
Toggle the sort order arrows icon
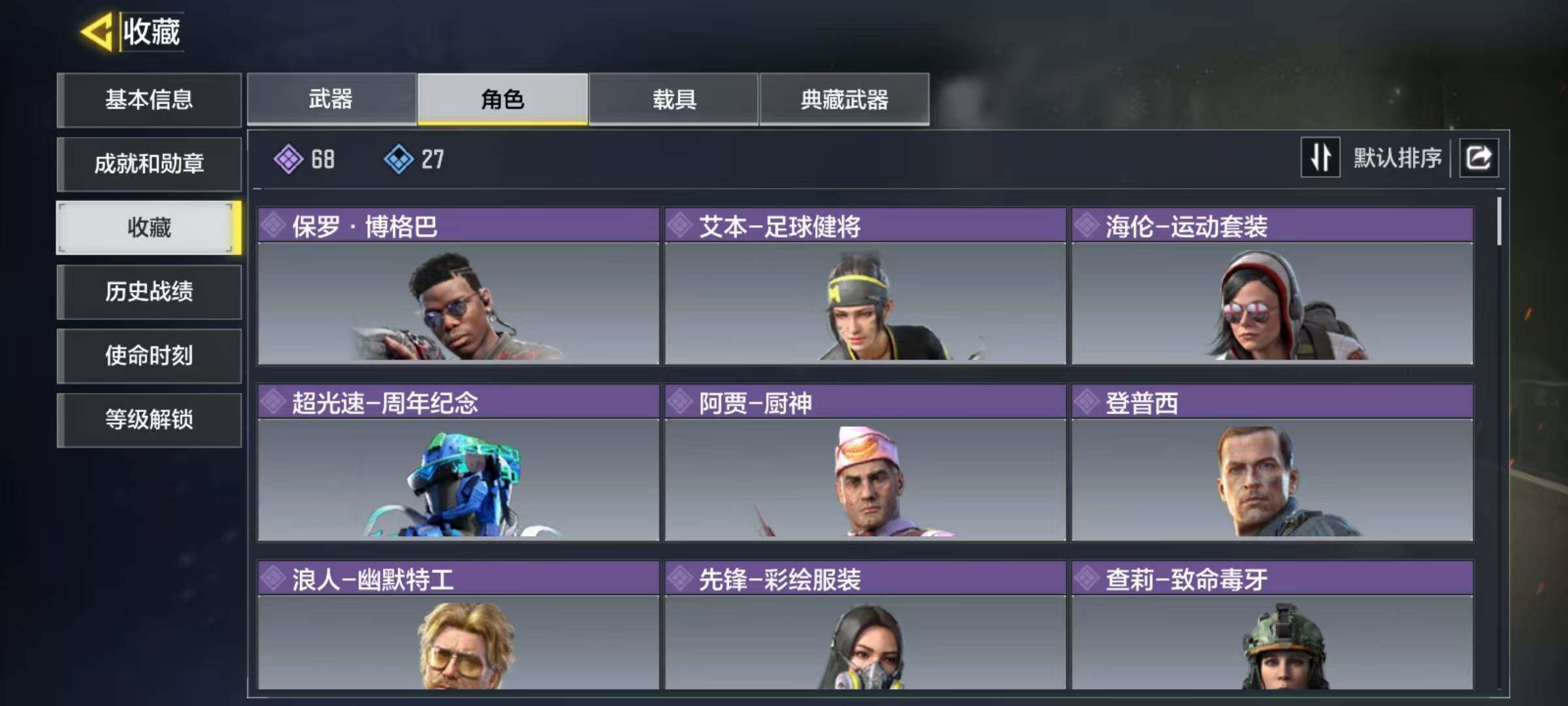point(1320,158)
